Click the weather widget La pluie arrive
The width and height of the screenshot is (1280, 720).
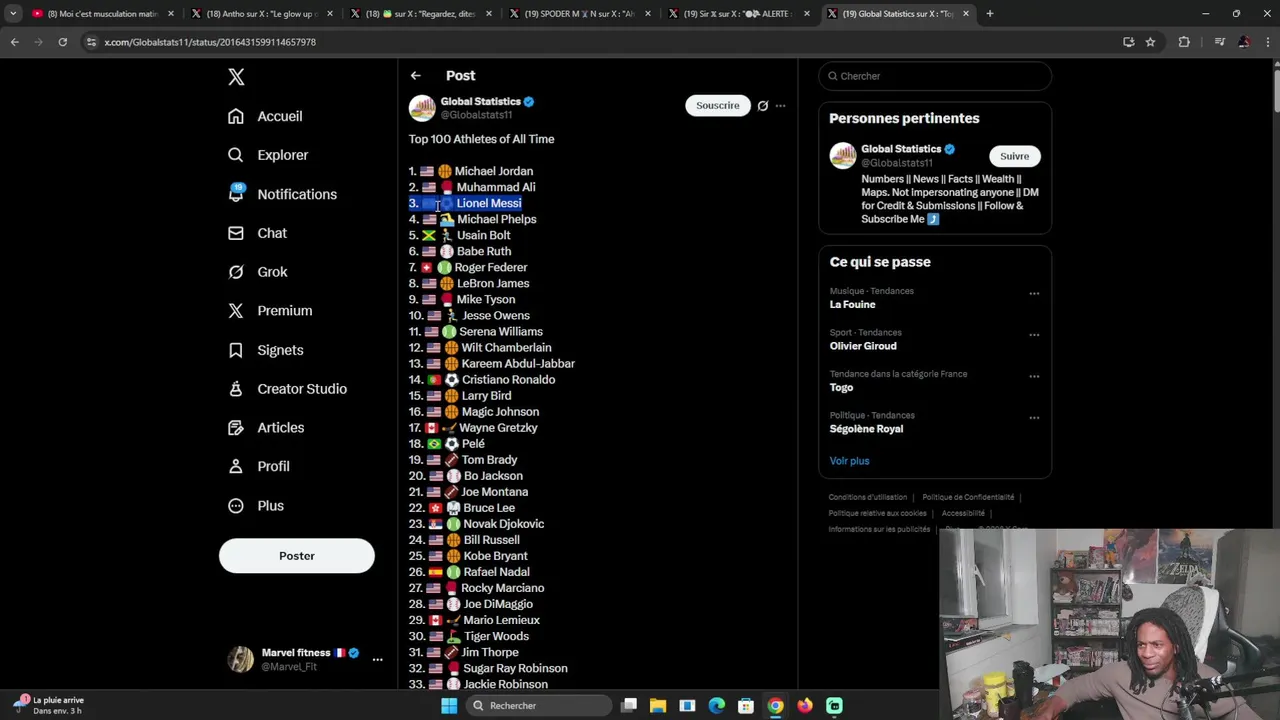(x=48, y=705)
